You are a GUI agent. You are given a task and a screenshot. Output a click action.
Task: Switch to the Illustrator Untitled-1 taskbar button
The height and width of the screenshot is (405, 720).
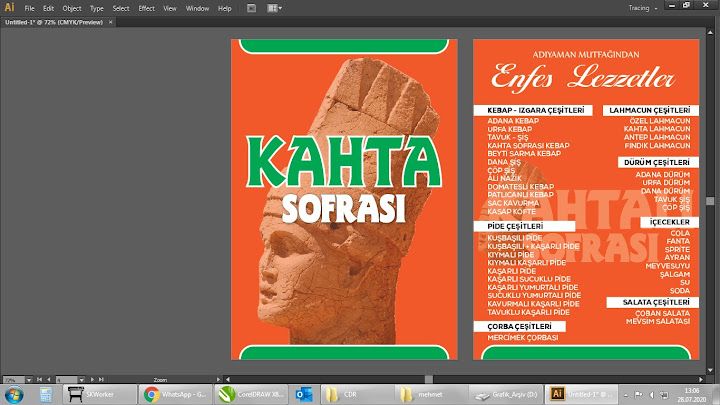click(582, 394)
